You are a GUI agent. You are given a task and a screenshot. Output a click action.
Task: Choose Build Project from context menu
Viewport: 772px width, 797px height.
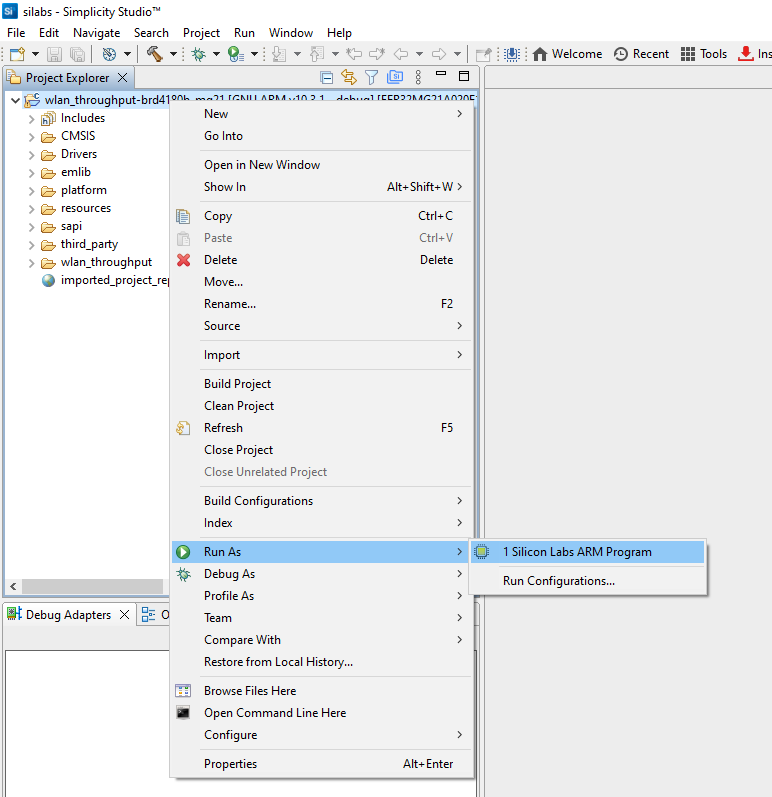(237, 384)
